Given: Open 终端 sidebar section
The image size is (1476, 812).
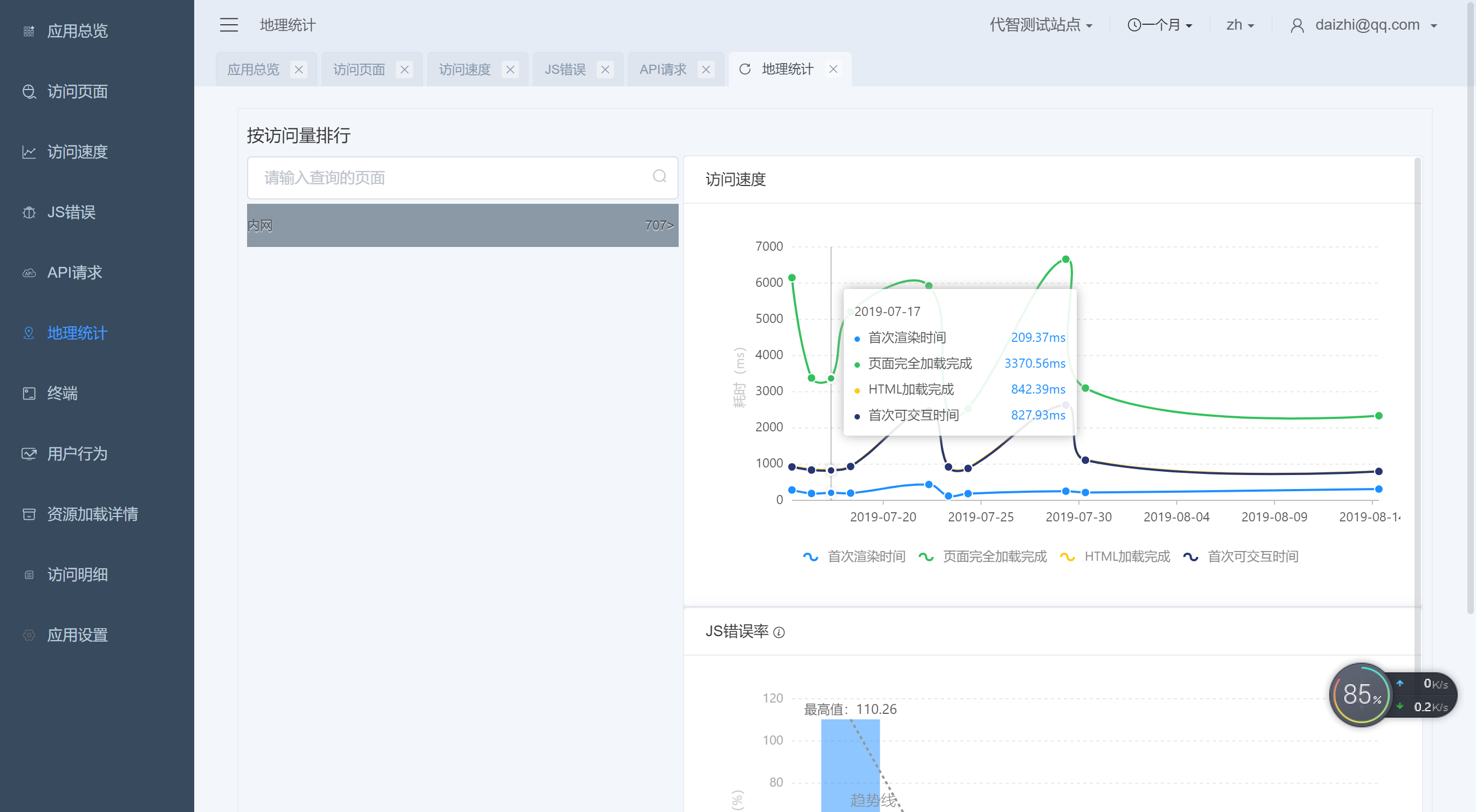Looking at the screenshot, I should click(x=62, y=394).
